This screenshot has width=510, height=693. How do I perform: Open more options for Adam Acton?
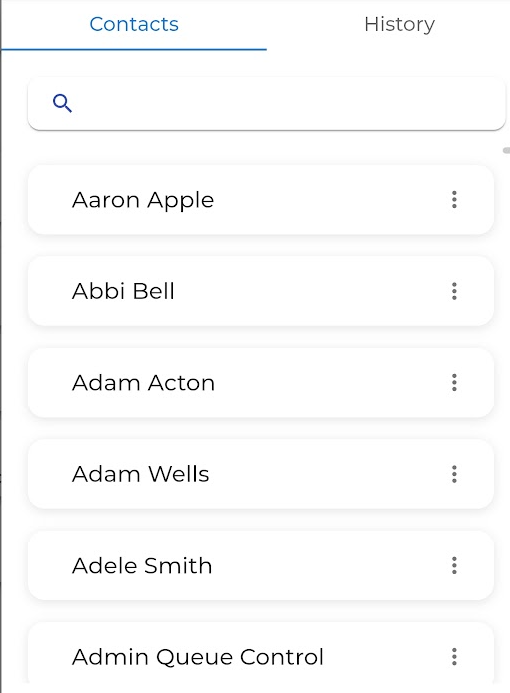point(454,383)
